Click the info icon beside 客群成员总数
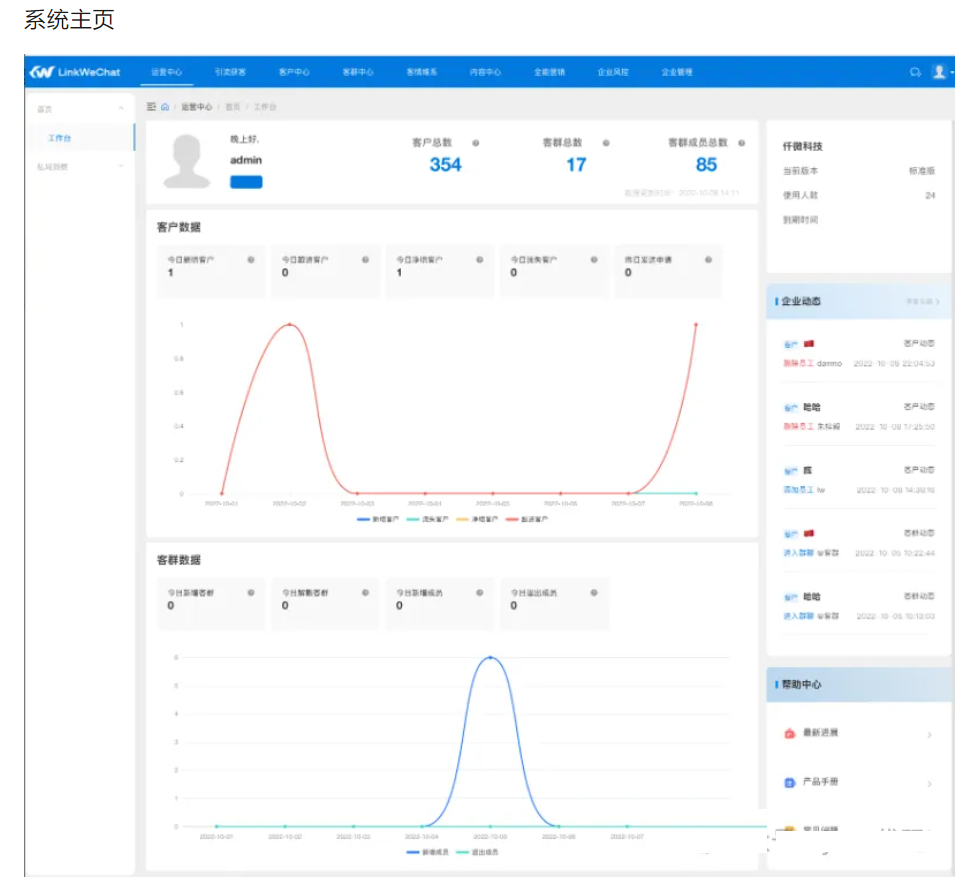The height and width of the screenshot is (890, 976). pyautogui.click(x=741, y=143)
